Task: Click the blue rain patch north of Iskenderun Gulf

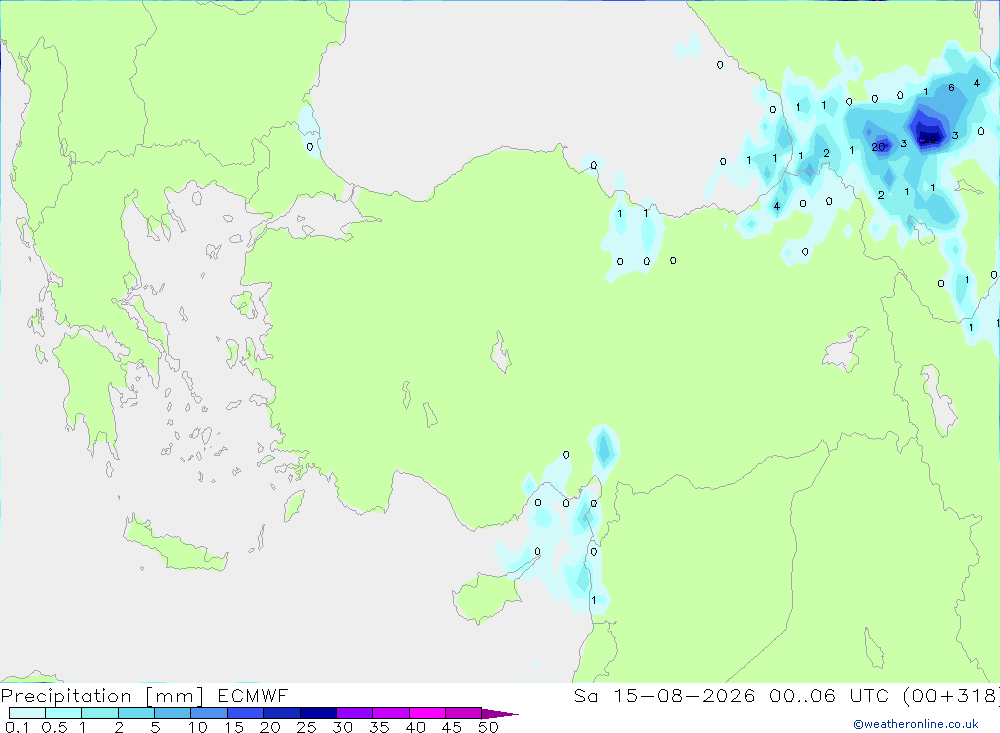Action: [x=603, y=447]
